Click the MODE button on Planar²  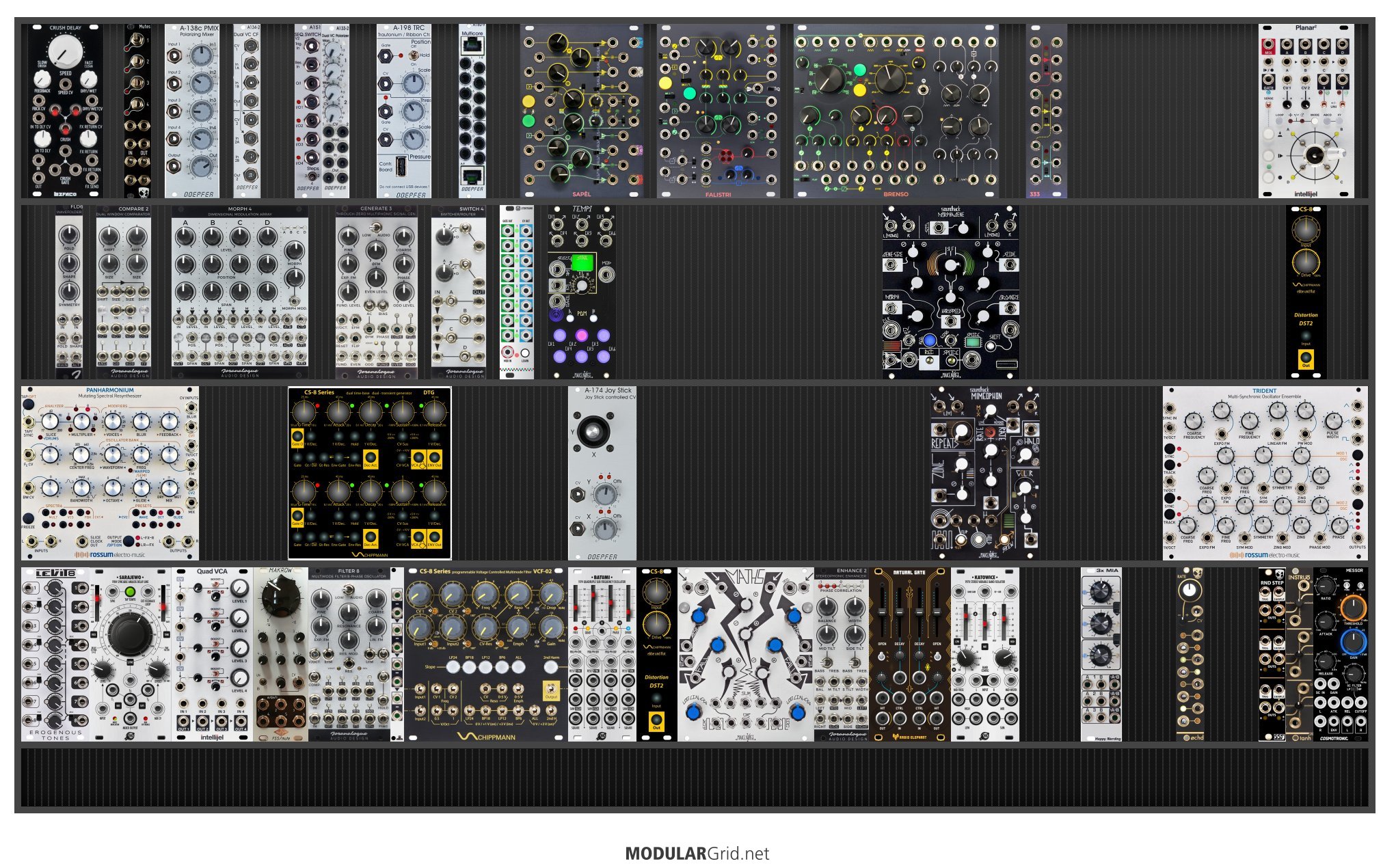(1315, 122)
